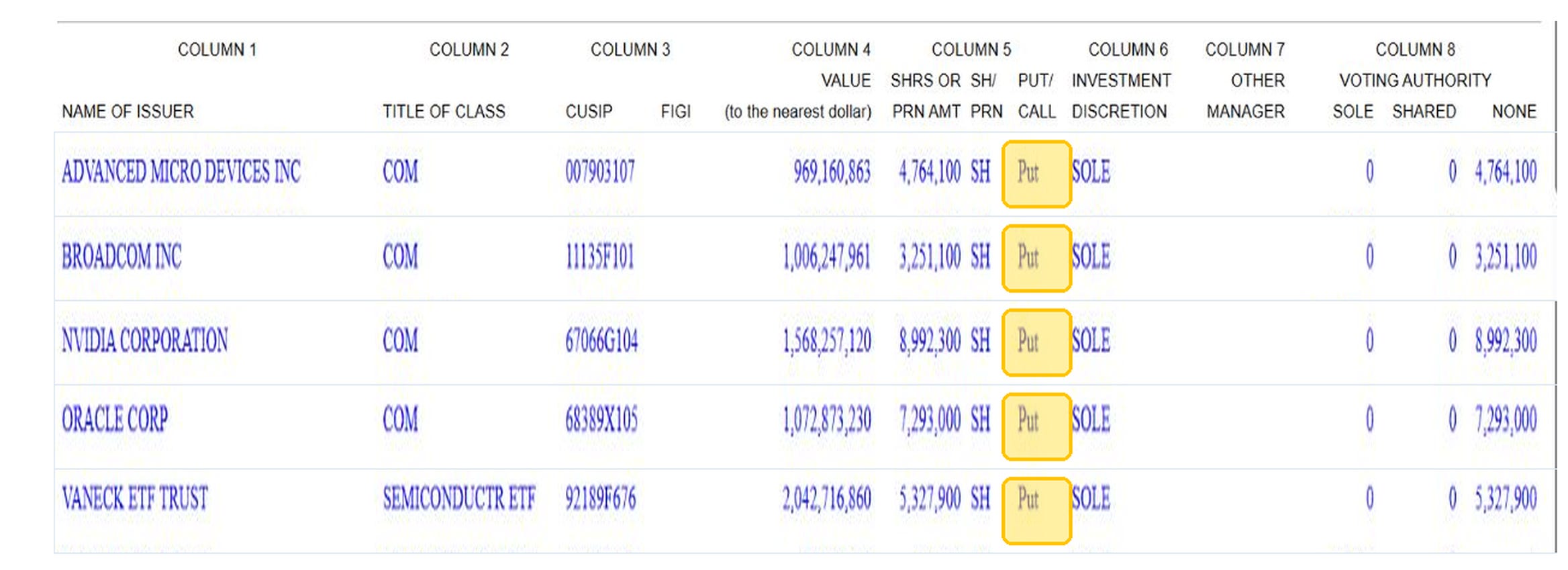
Task: Select the PRN AMT header text
Action: coord(926,111)
